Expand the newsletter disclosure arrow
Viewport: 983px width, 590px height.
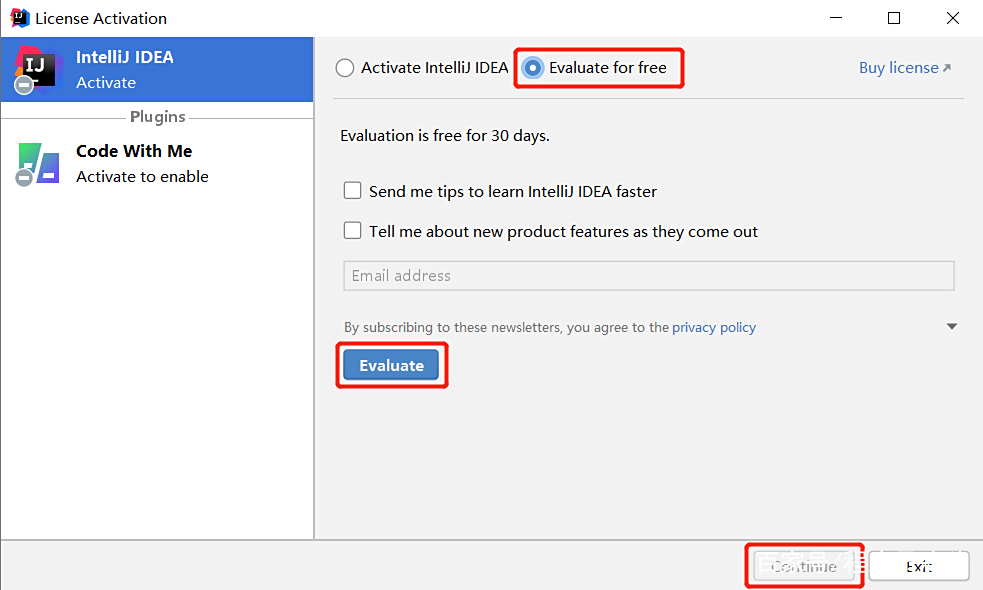[952, 327]
